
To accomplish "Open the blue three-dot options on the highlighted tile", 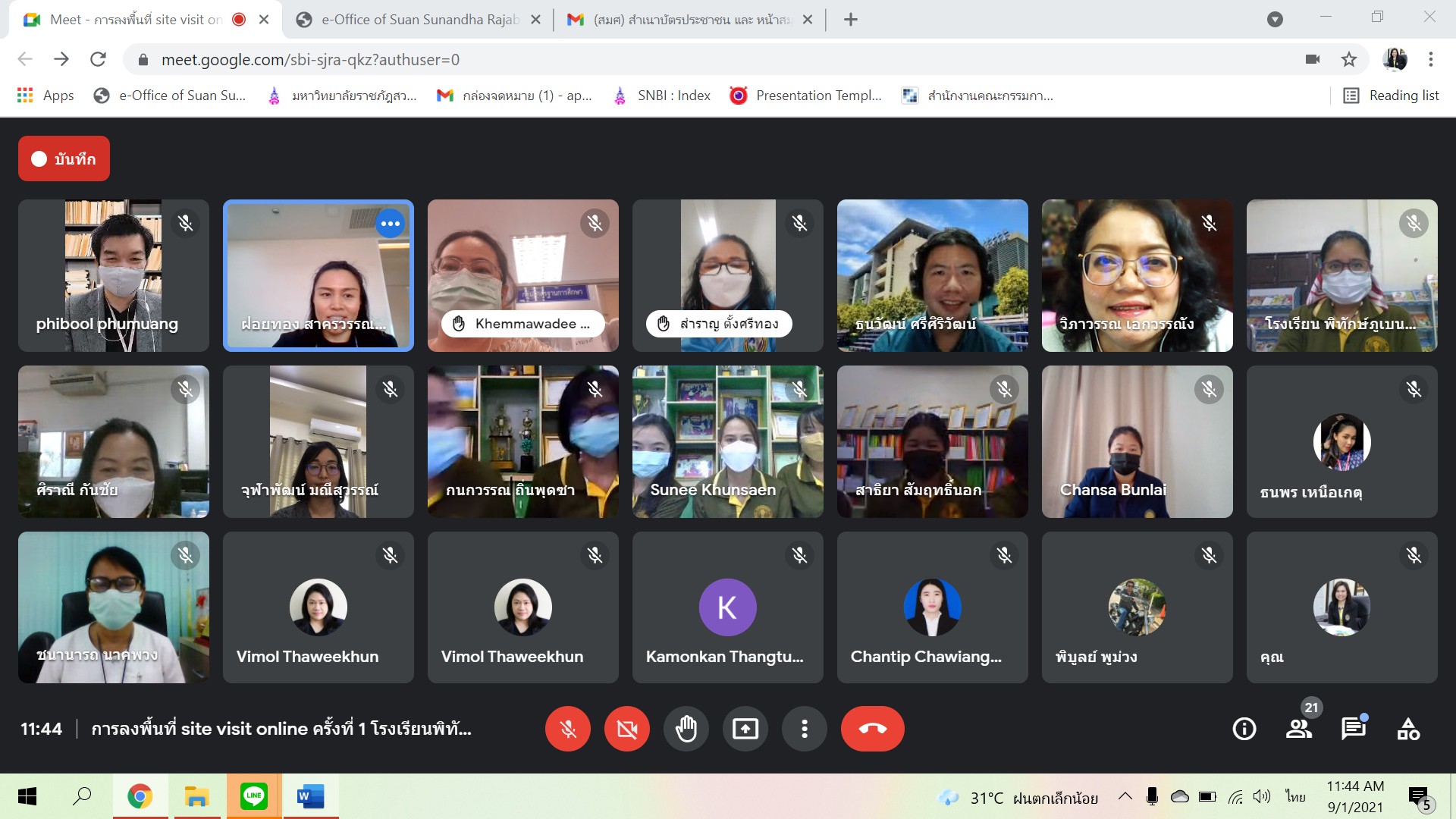I will (x=391, y=224).
